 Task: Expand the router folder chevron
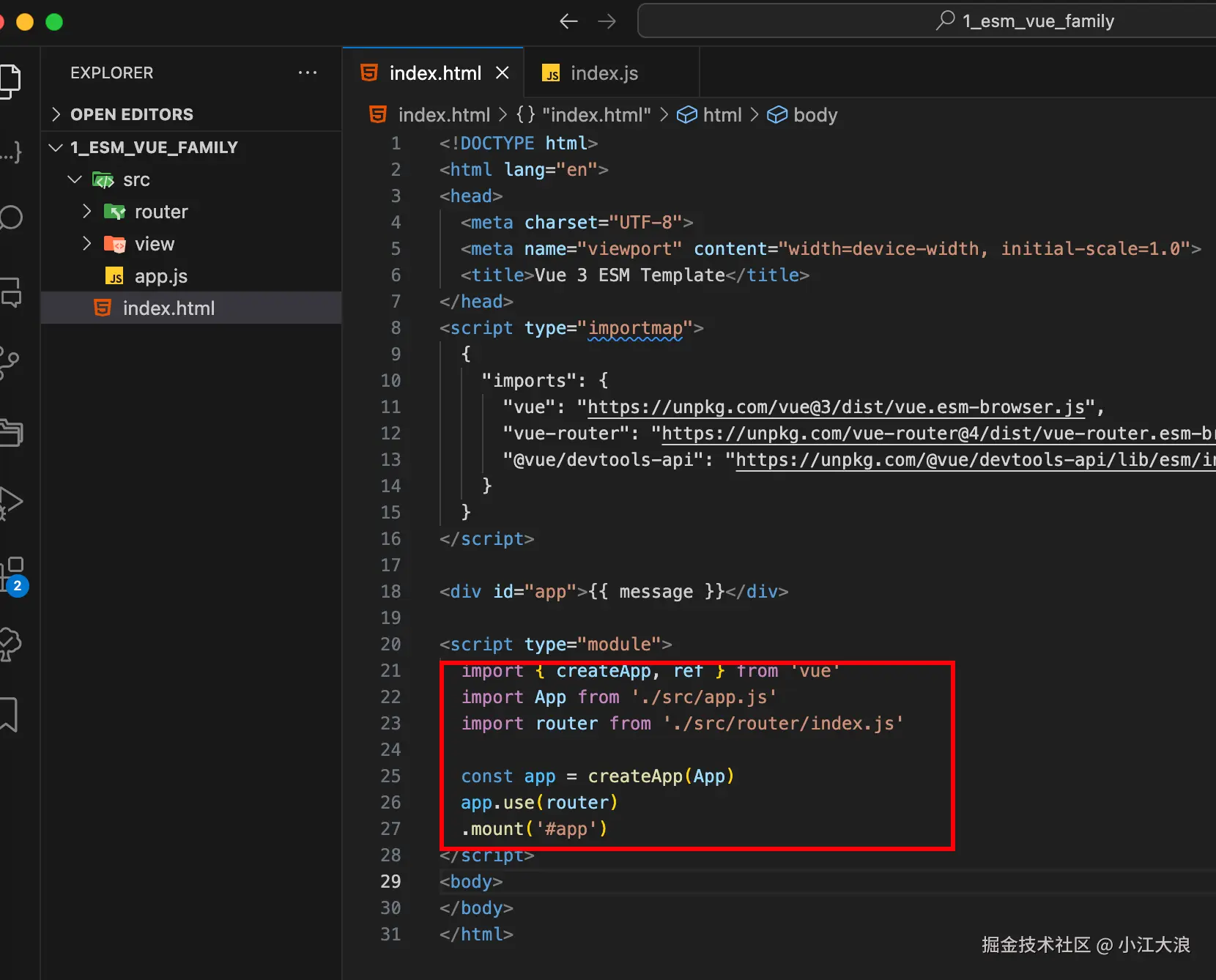87,212
